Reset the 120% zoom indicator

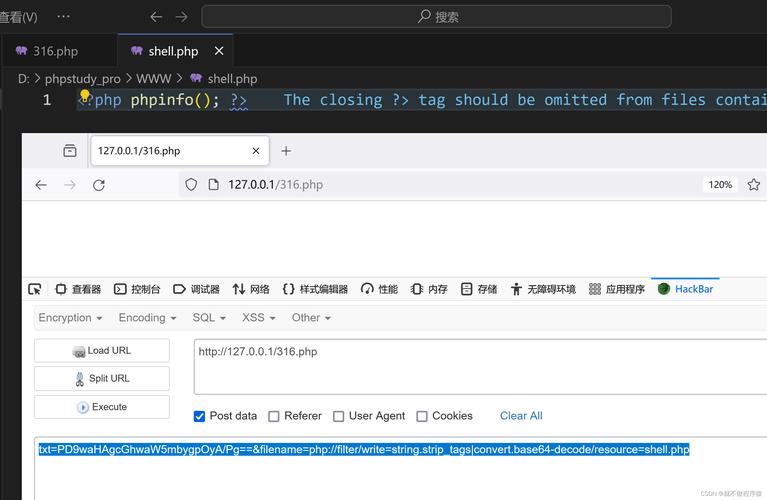click(x=720, y=184)
